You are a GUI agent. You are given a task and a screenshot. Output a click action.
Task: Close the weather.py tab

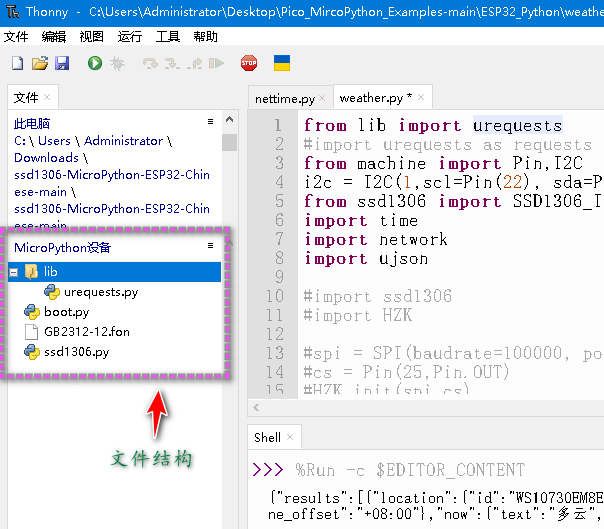(x=421, y=97)
